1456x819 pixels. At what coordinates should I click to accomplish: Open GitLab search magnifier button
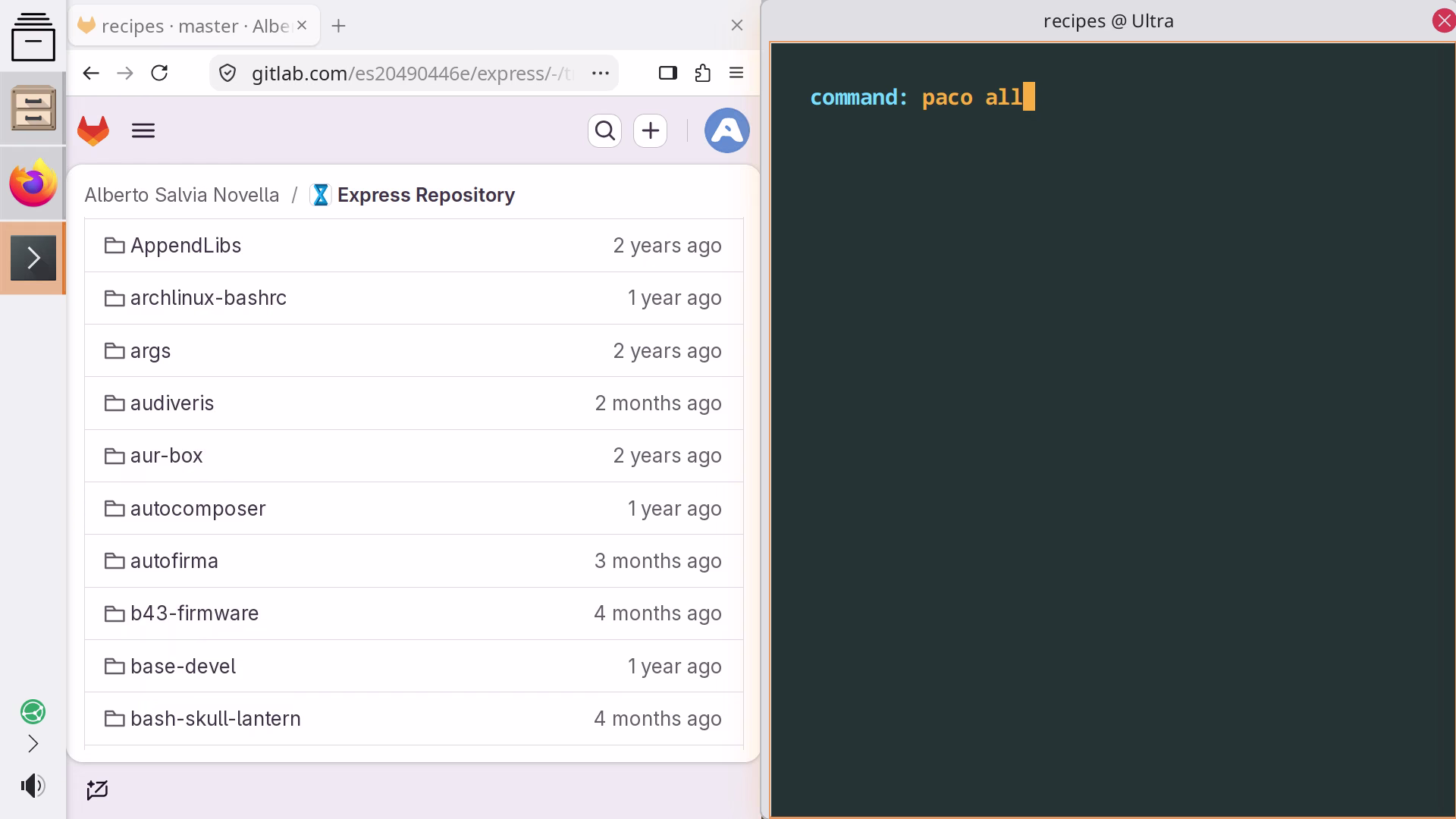(x=604, y=130)
